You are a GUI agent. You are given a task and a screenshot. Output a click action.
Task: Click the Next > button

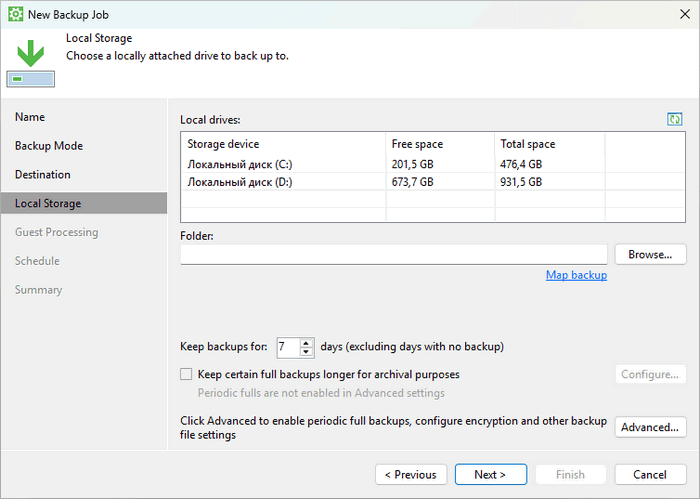[x=490, y=474]
